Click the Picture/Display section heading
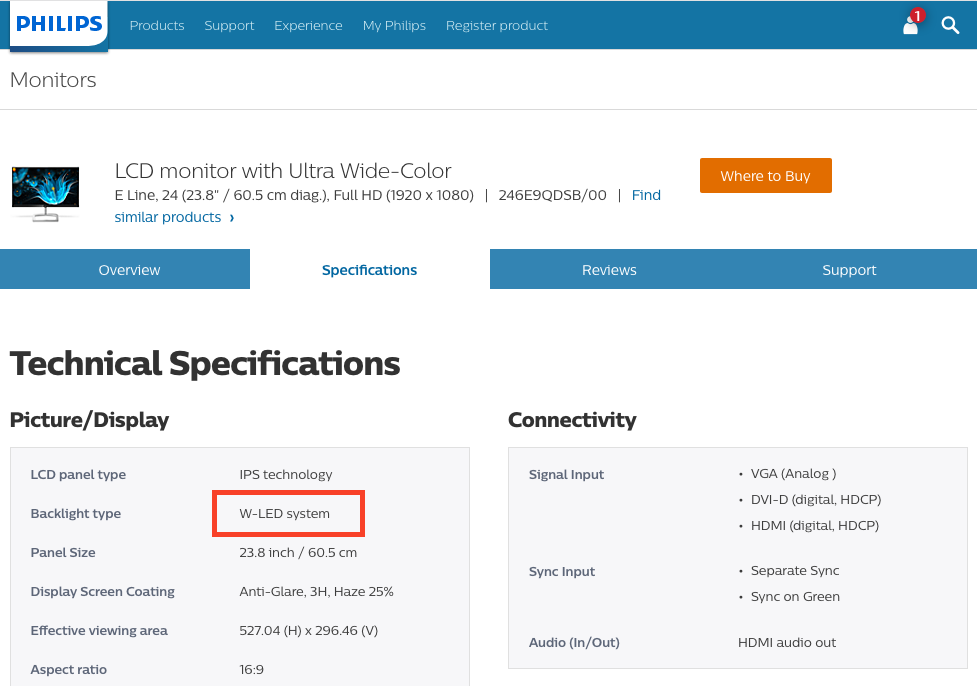 [89, 420]
